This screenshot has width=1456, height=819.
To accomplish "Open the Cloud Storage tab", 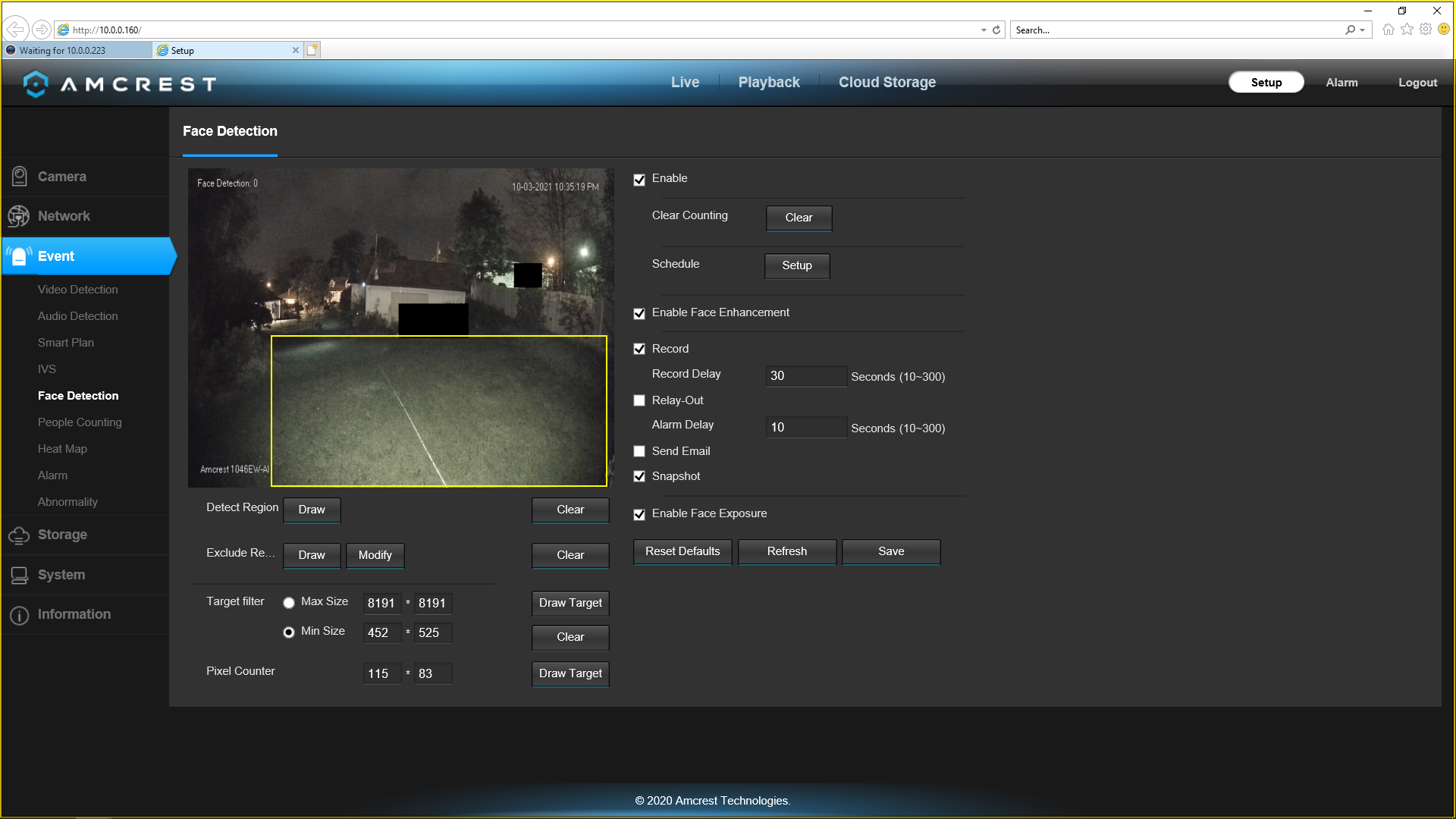I will pos(887,83).
